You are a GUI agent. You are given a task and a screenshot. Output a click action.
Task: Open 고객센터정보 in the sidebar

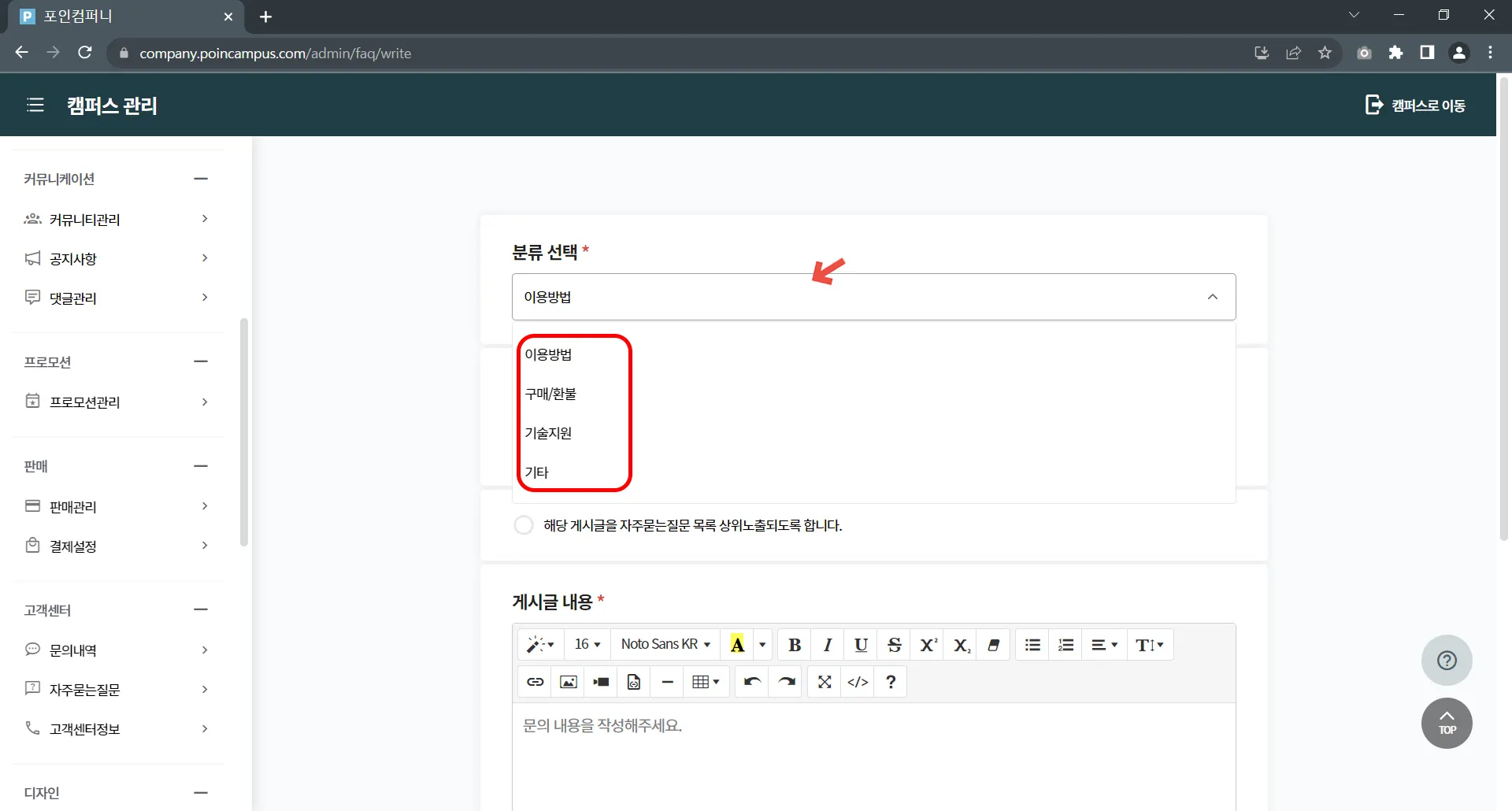[x=118, y=728]
